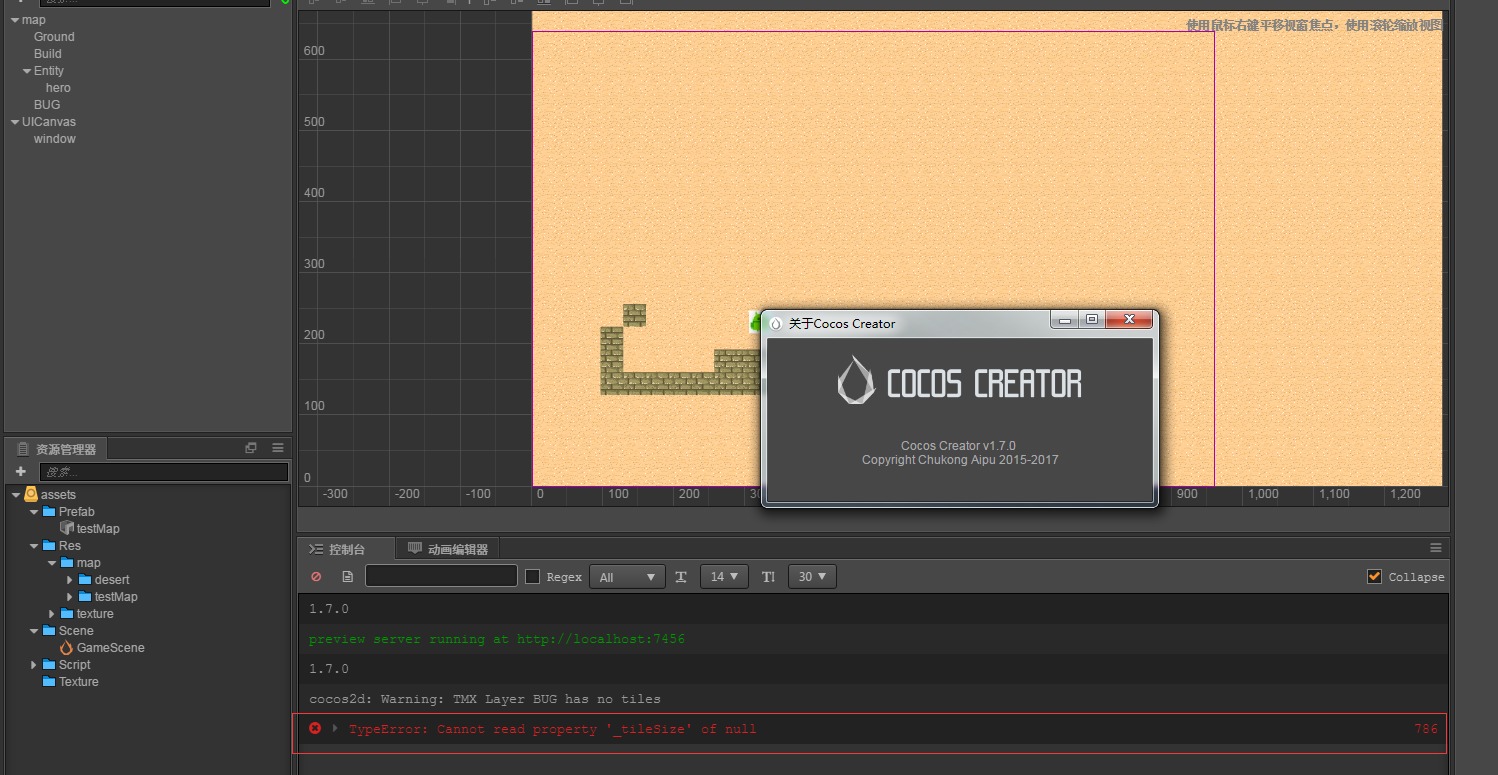Collapse the assets root tree
Image resolution: width=1498 pixels, height=775 pixels.
coord(16,494)
